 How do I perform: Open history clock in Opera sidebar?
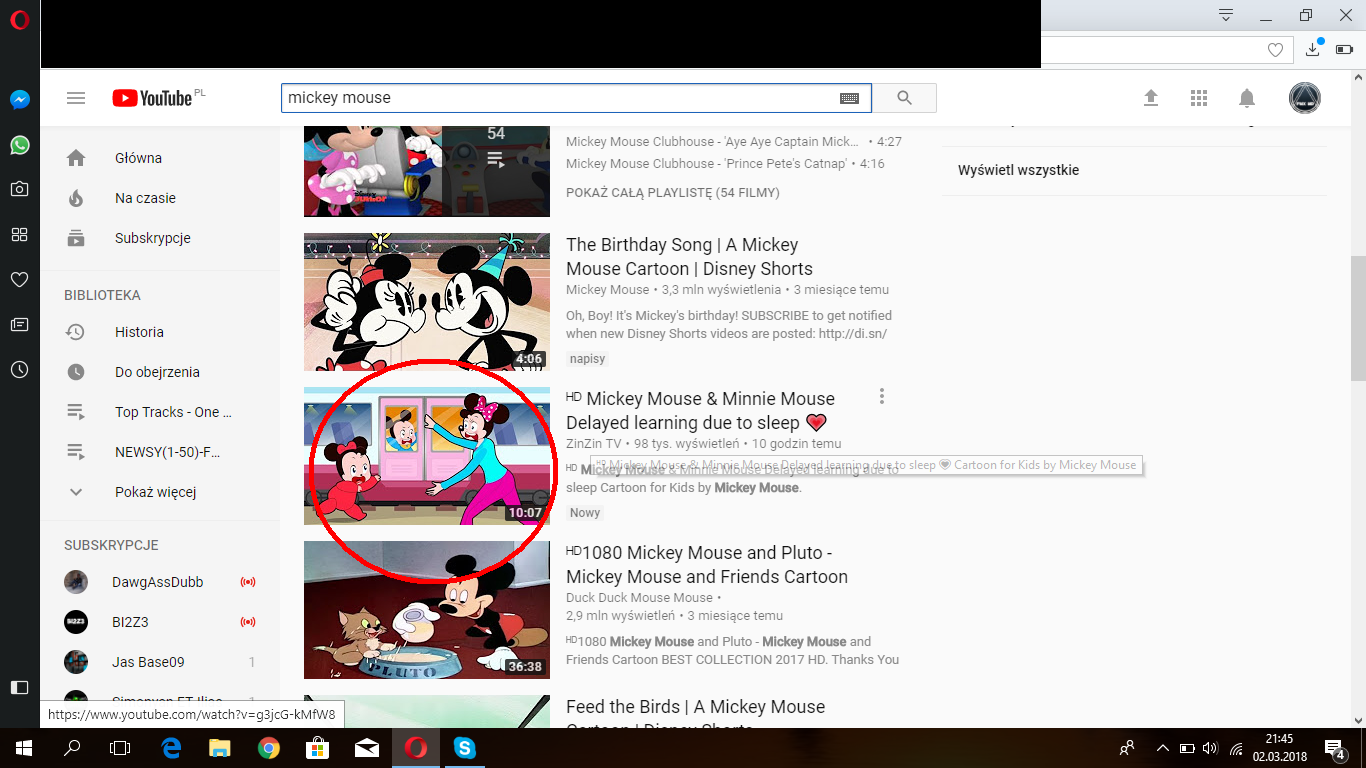[x=19, y=369]
